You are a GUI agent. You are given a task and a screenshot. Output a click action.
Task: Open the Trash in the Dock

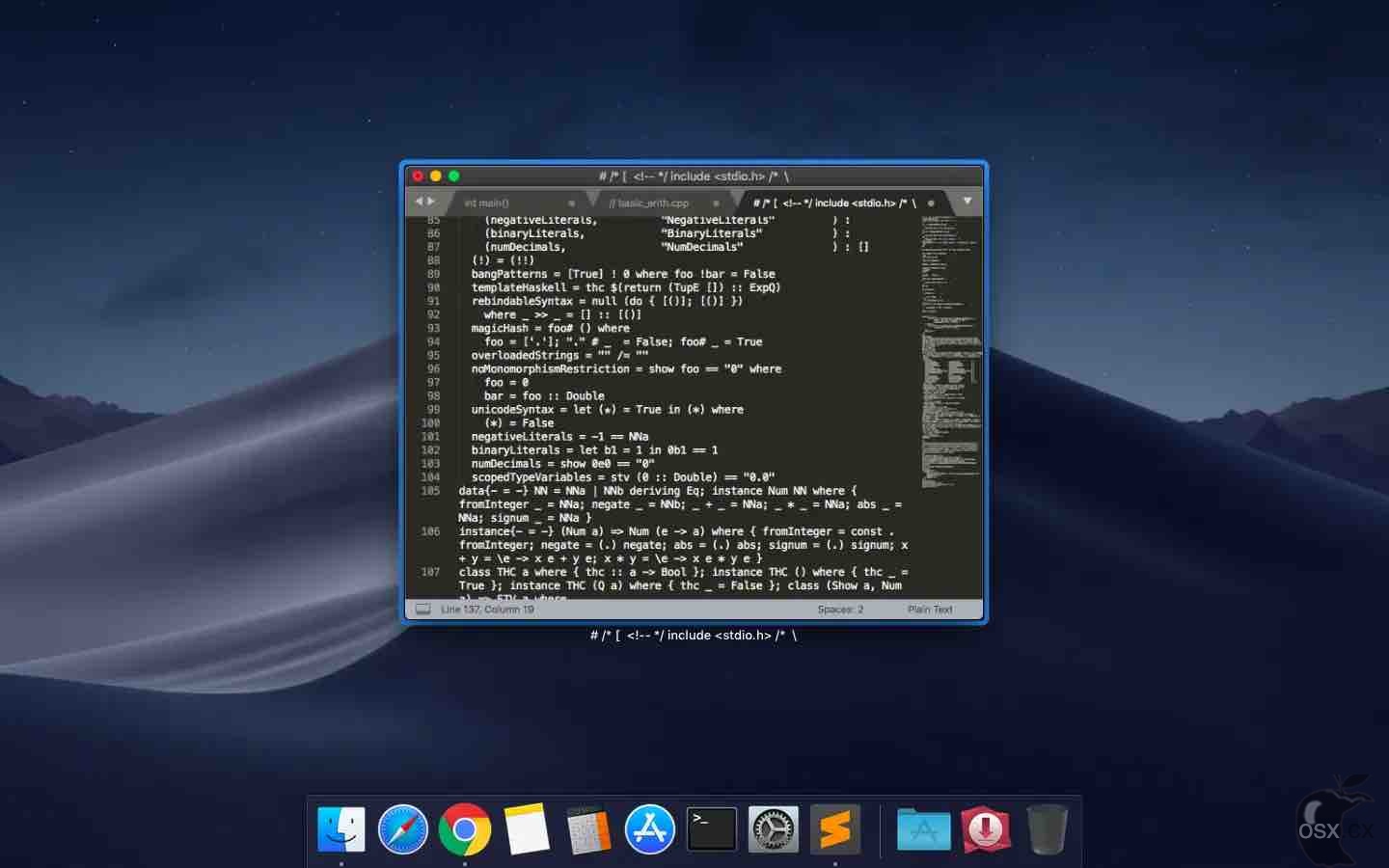coord(1047,829)
